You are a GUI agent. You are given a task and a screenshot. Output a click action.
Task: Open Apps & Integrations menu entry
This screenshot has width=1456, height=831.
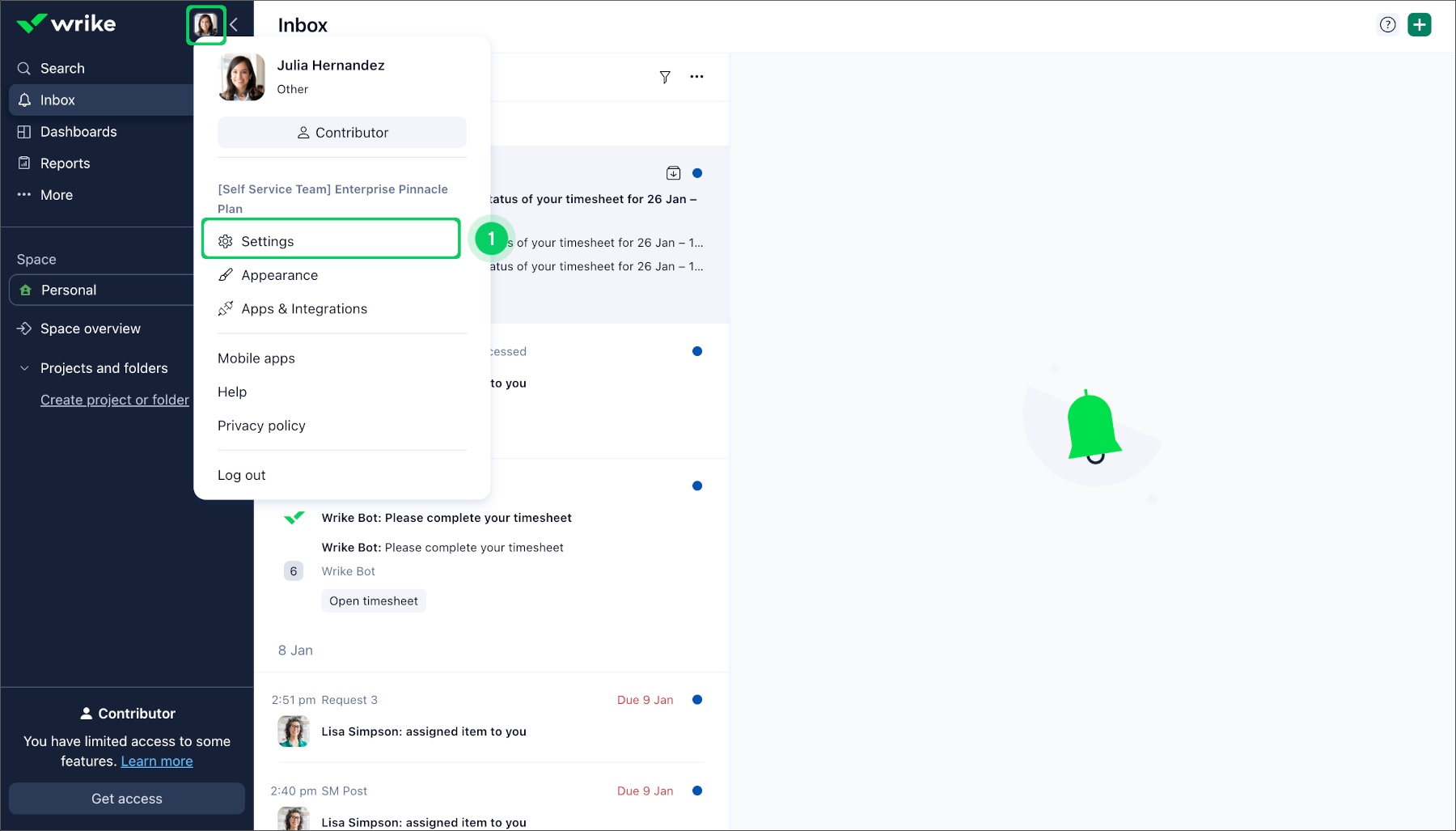point(303,309)
